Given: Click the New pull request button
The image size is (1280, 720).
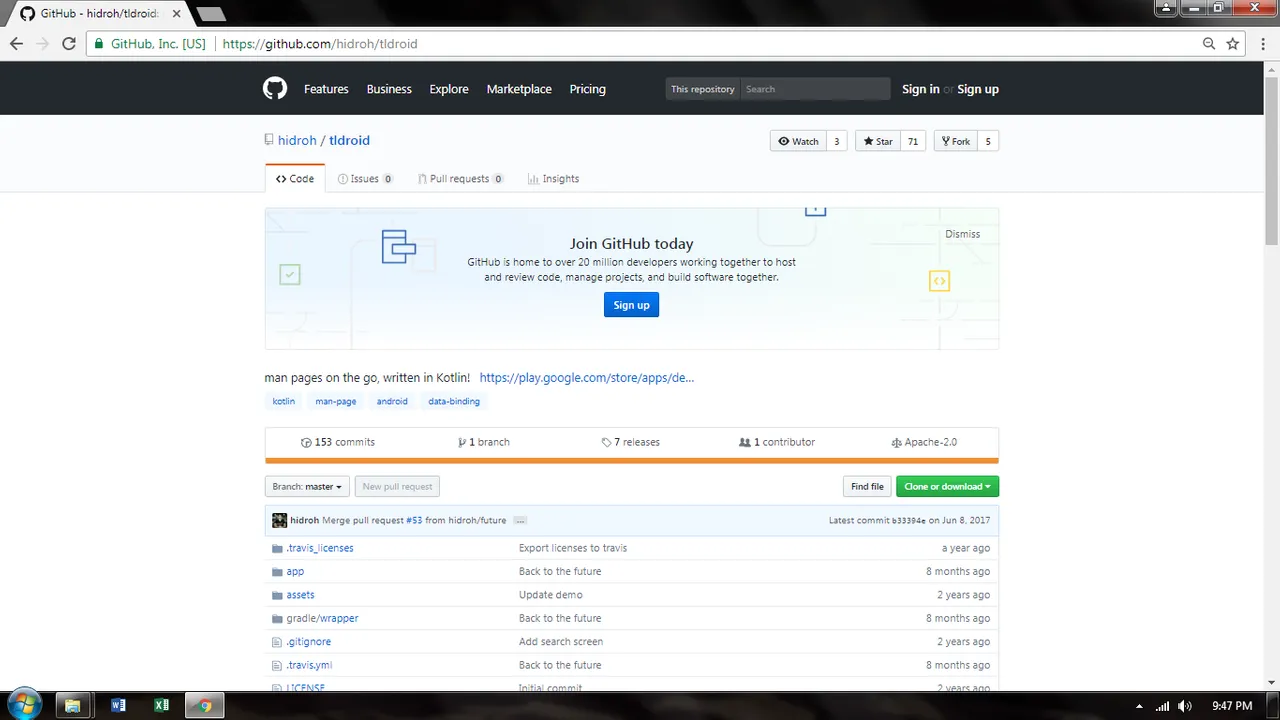Looking at the screenshot, I should coord(397,487).
